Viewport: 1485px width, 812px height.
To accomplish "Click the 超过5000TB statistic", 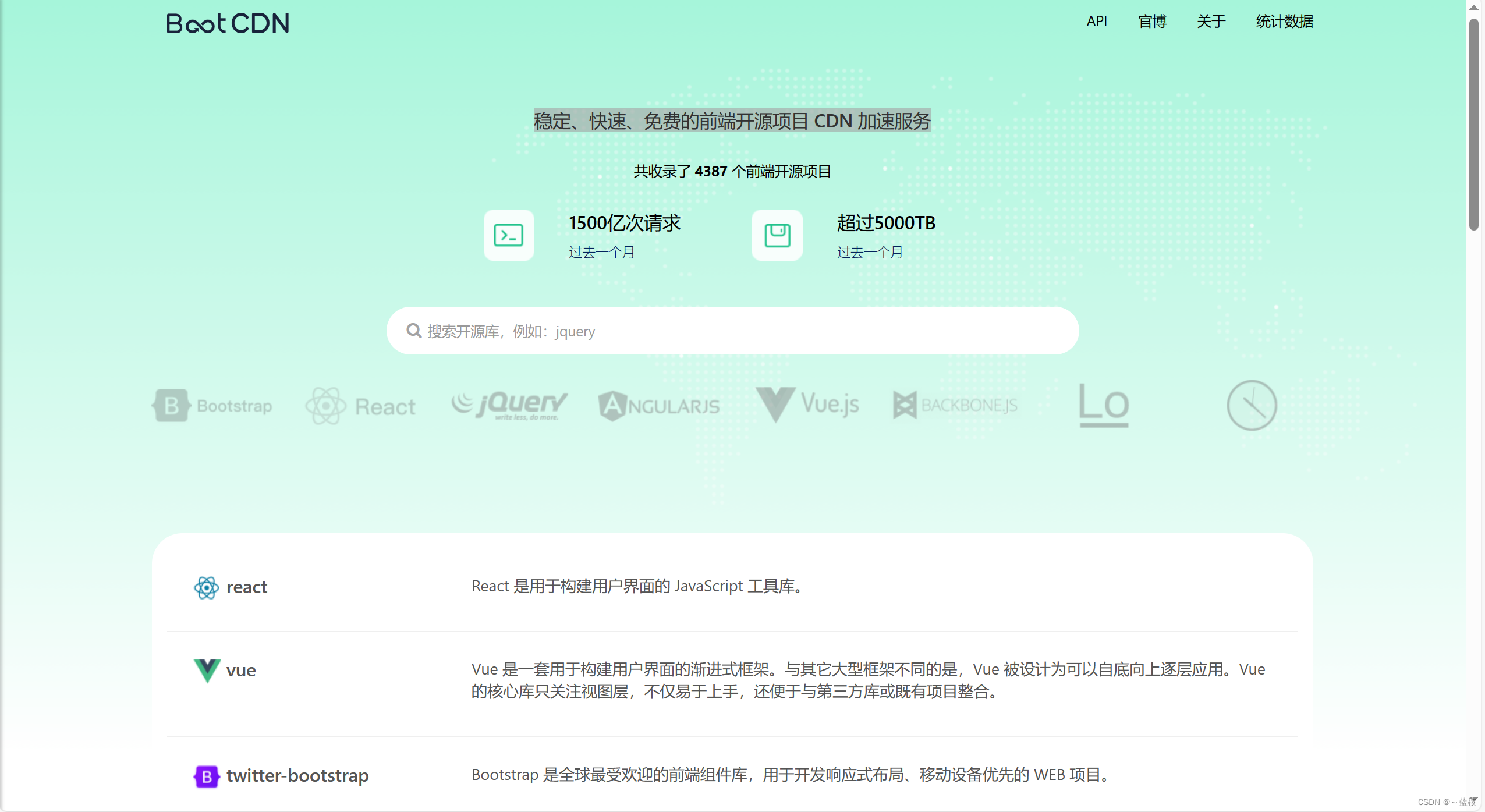I will click(886, 223).
